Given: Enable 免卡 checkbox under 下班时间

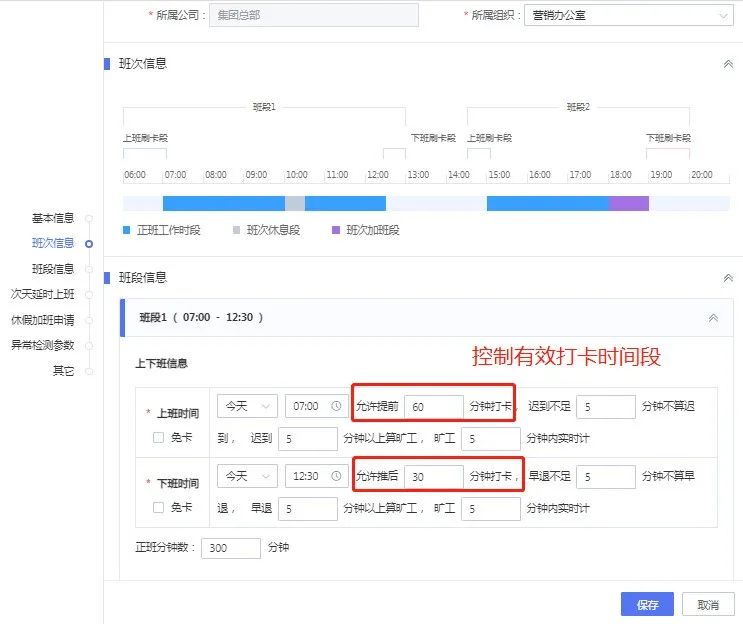Looking at the screenshot, I should (158, 507).
